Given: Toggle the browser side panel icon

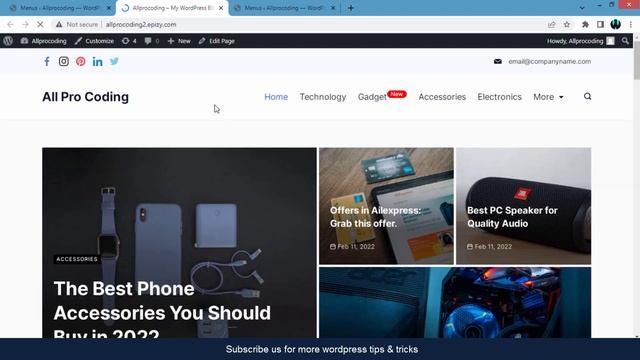Looking at the screenshot, I should click(x=600, y=24).
